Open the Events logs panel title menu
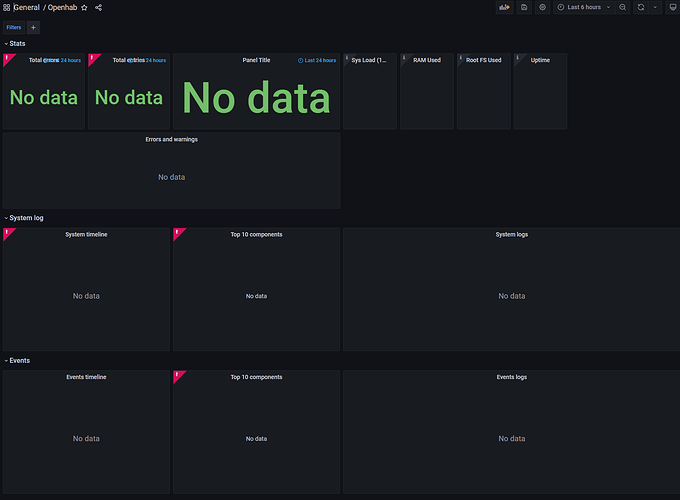 tap(511, 377)
